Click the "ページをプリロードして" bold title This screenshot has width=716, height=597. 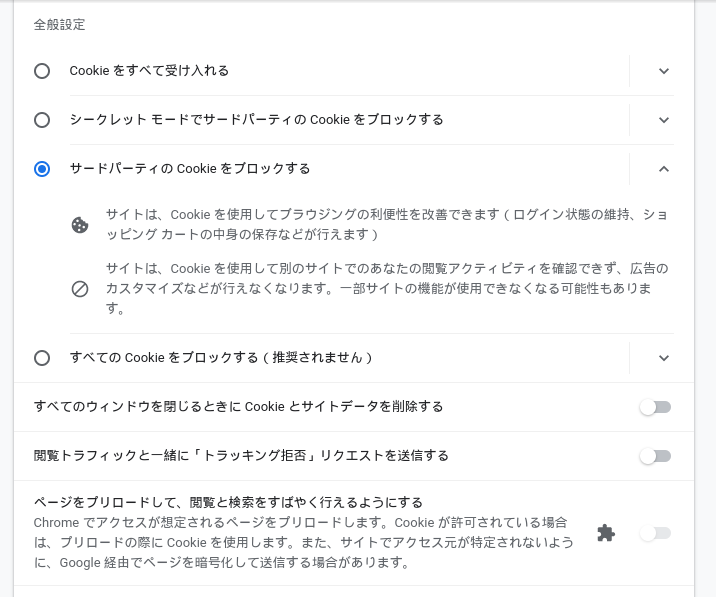228,502
